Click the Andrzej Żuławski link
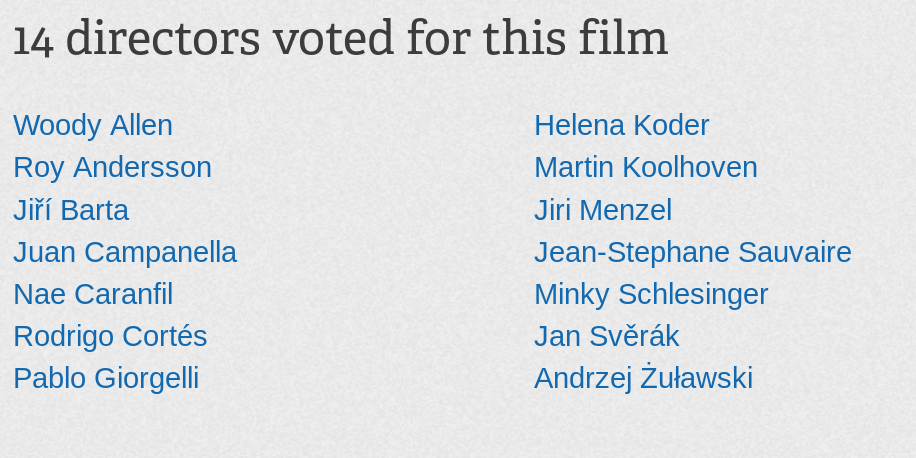This screenshot has width=916, height=458. (x=643, y=379)
